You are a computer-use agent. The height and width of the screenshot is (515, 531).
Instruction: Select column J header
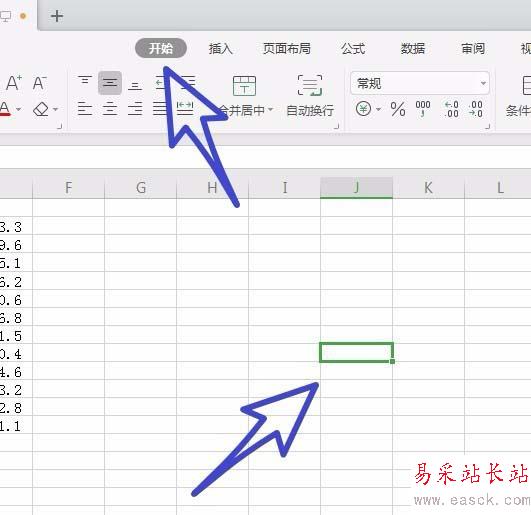point(356,187)
